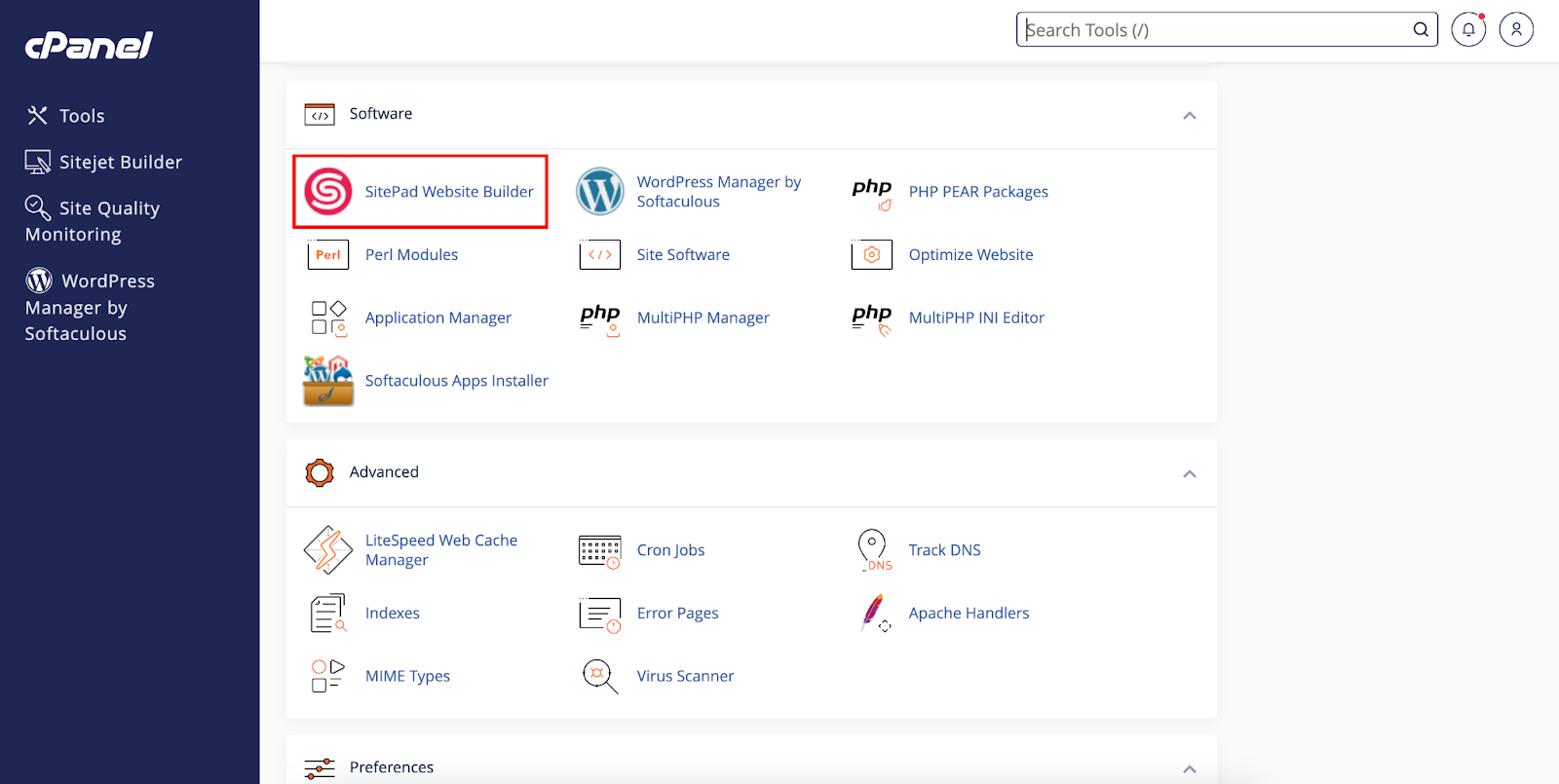This screenshot has height=784, width=1559.
Task: Click the Virus Scanner icon
Action: coord(599,676)
